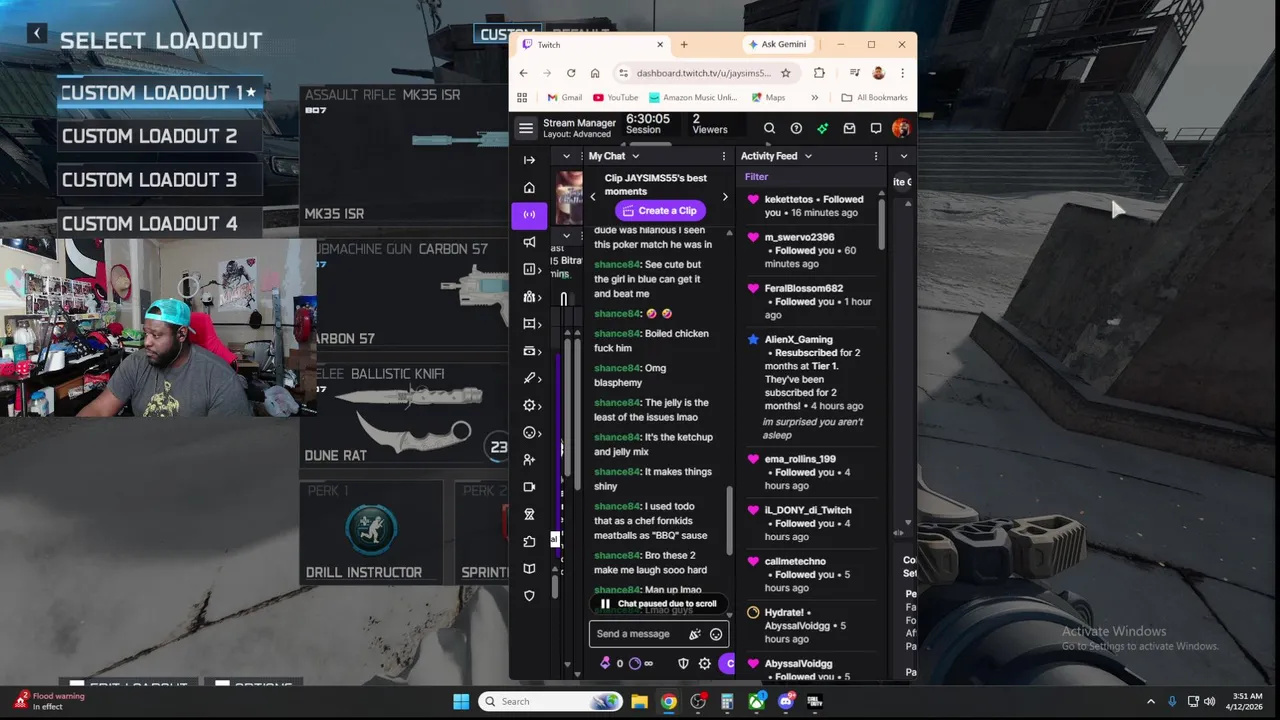Click the Activity Feed Filter link
Image resolution: width=1280 pixels, height=720 pixels.
[756, 177]
